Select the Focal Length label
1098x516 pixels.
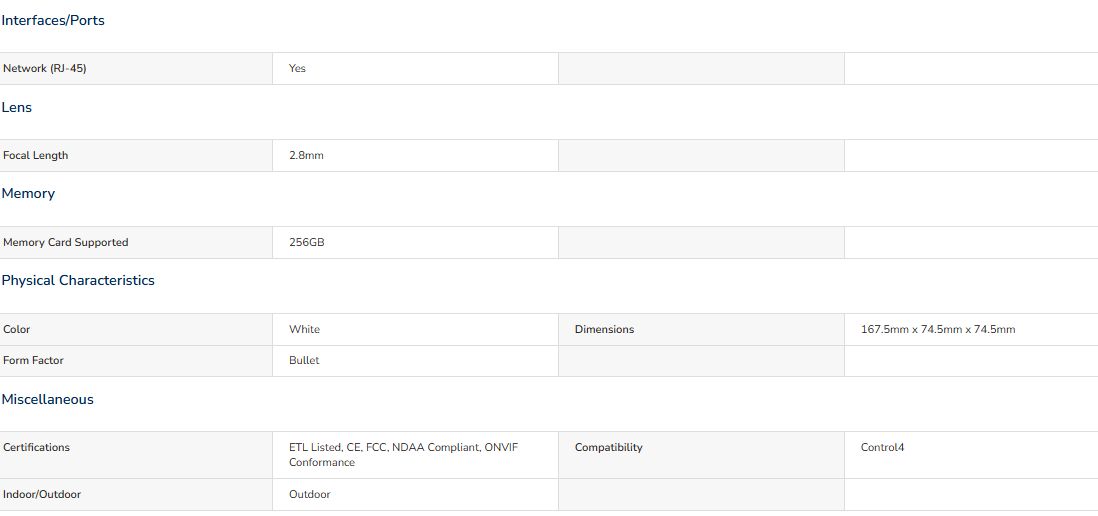pos(36,155)
